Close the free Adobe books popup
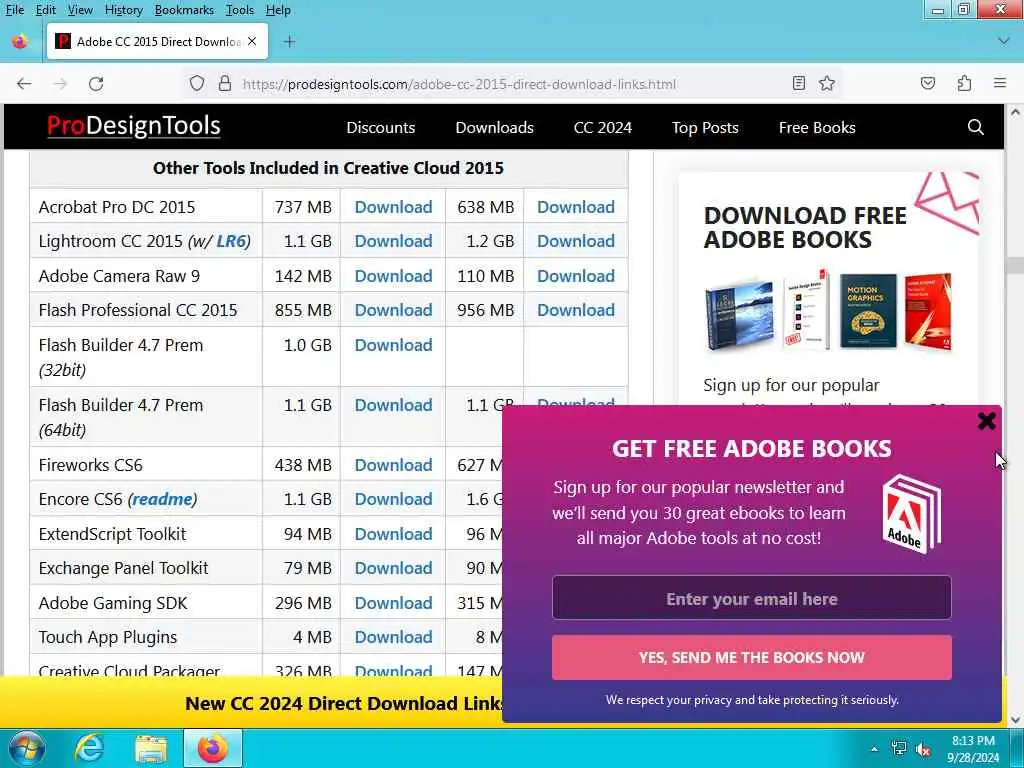Screen dimensions: 1024x768 (986, 421)
